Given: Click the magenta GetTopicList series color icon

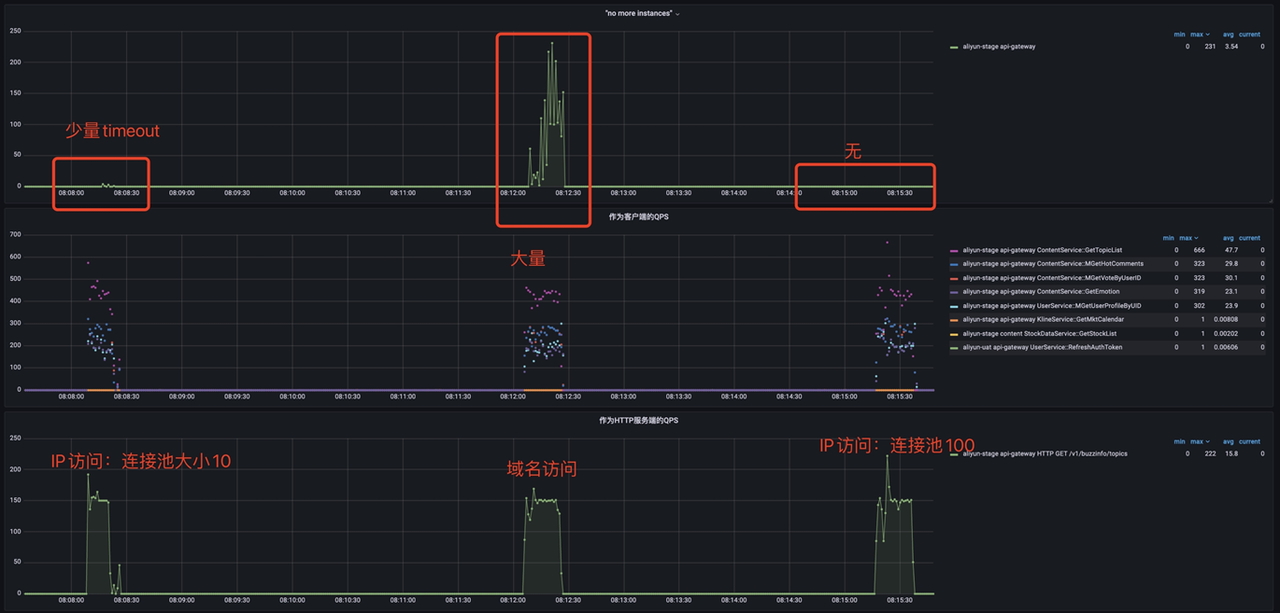Looking at the screenshot, I should pos(954,250).
